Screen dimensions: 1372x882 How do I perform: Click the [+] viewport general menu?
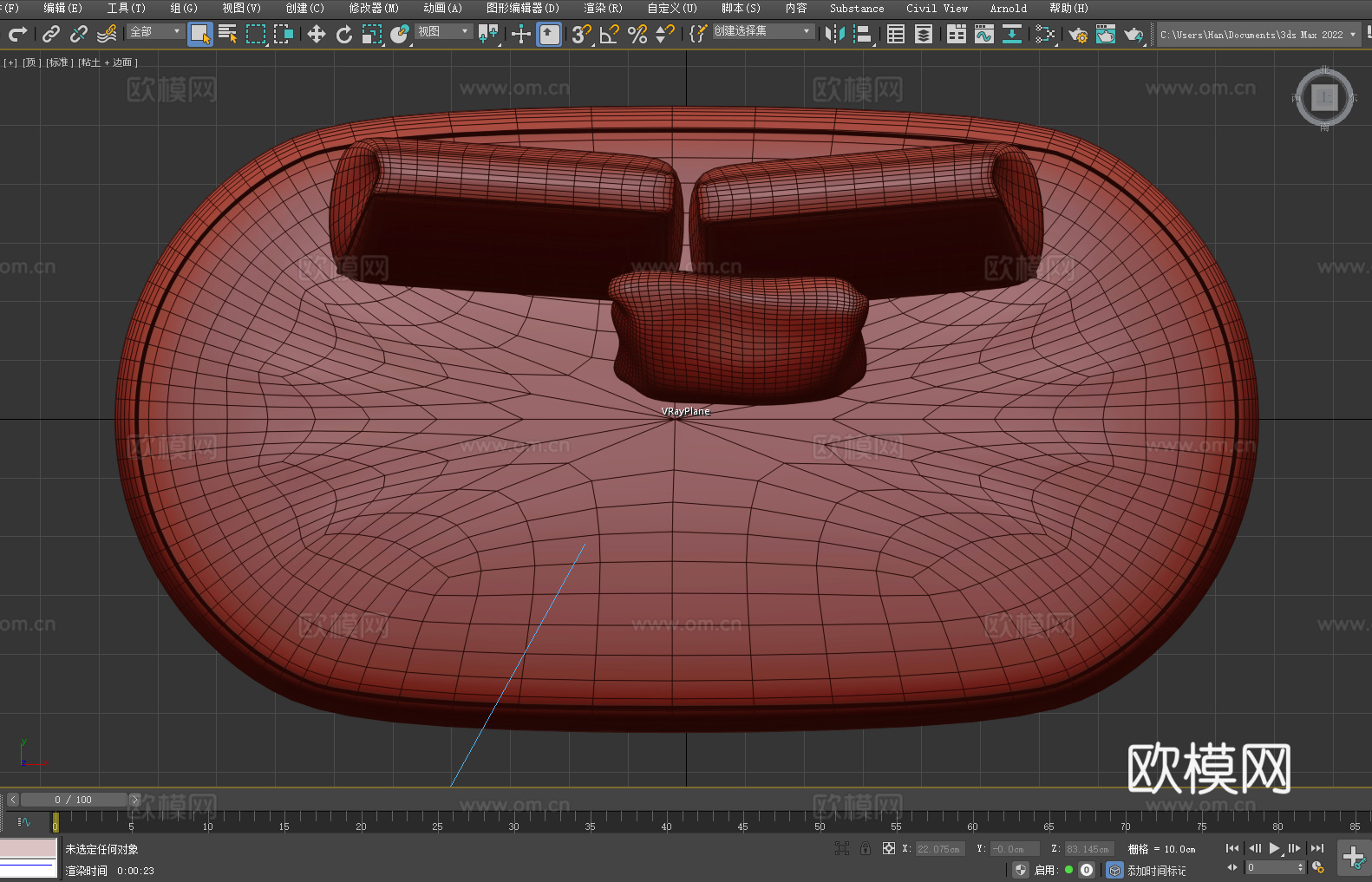pyautogui.click(x=10, y=62)
